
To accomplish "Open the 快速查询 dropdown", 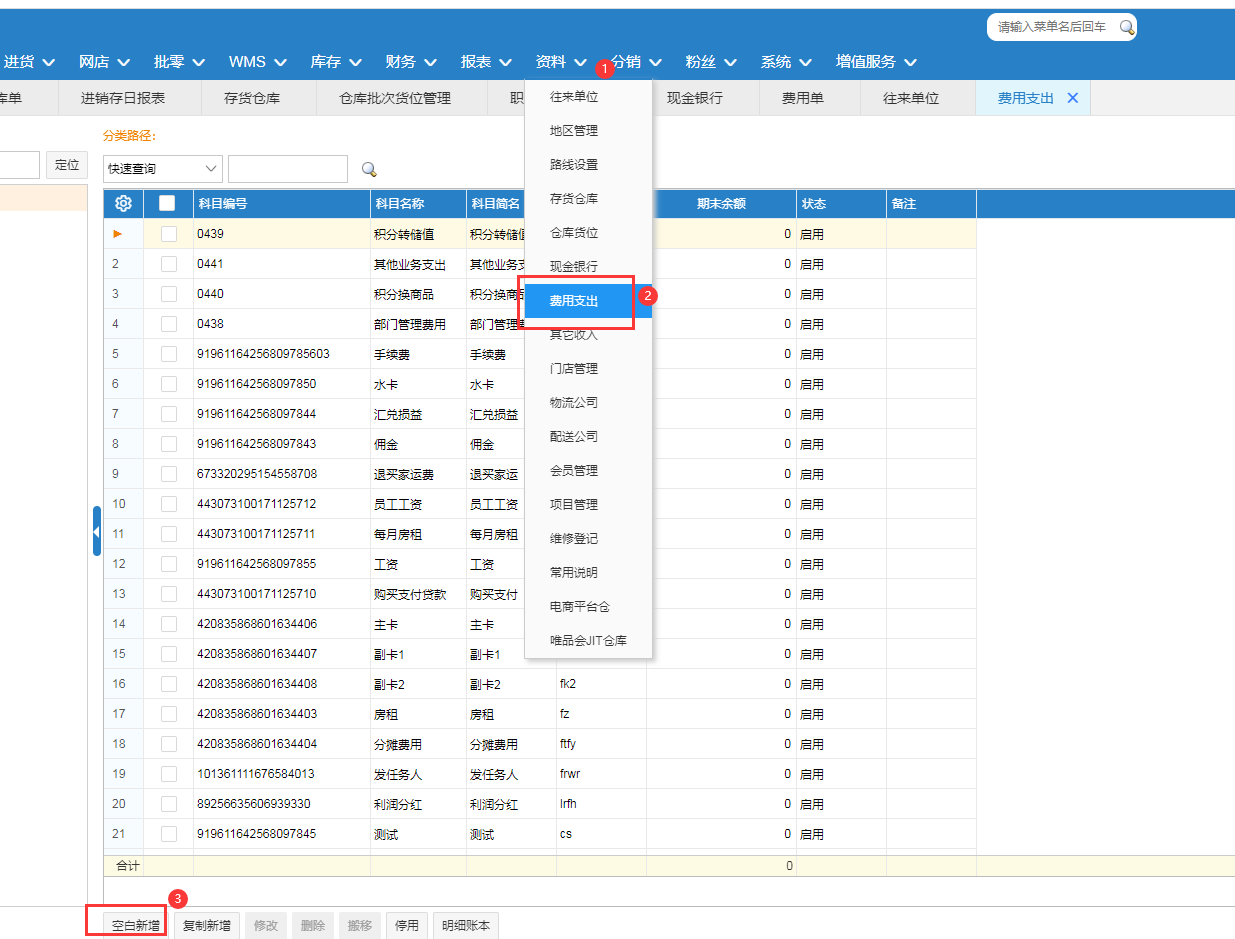I will point(162,169).
